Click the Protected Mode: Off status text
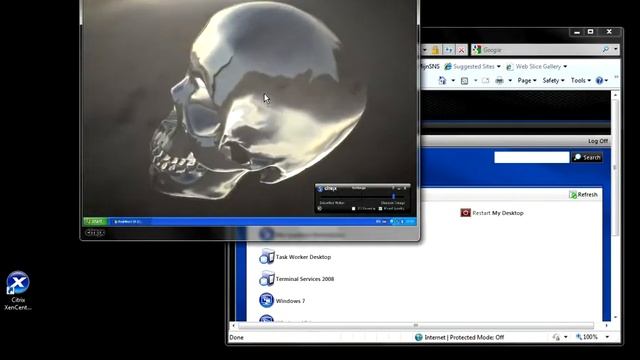 click(477, 337)
